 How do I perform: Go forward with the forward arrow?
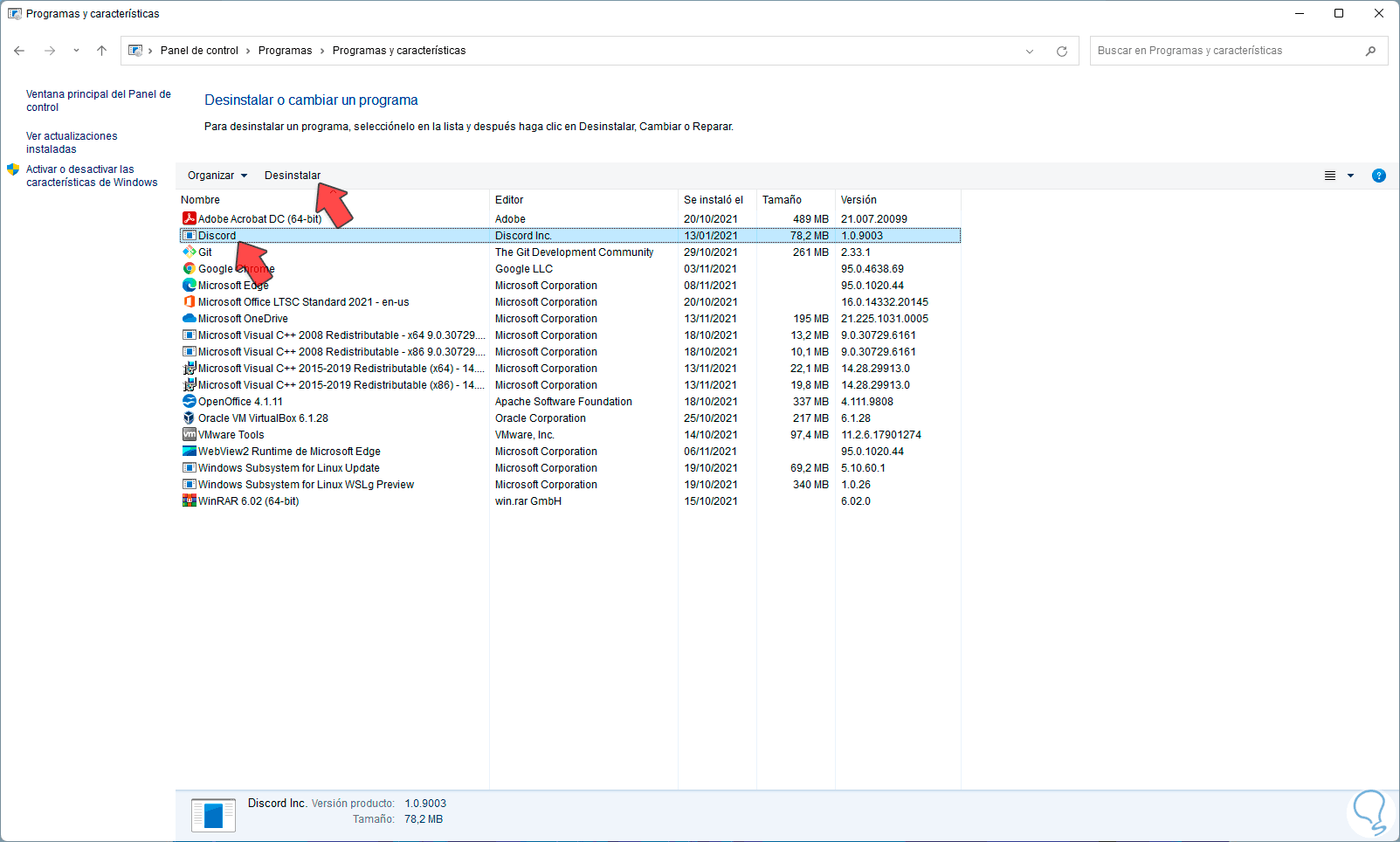point(50,51)
